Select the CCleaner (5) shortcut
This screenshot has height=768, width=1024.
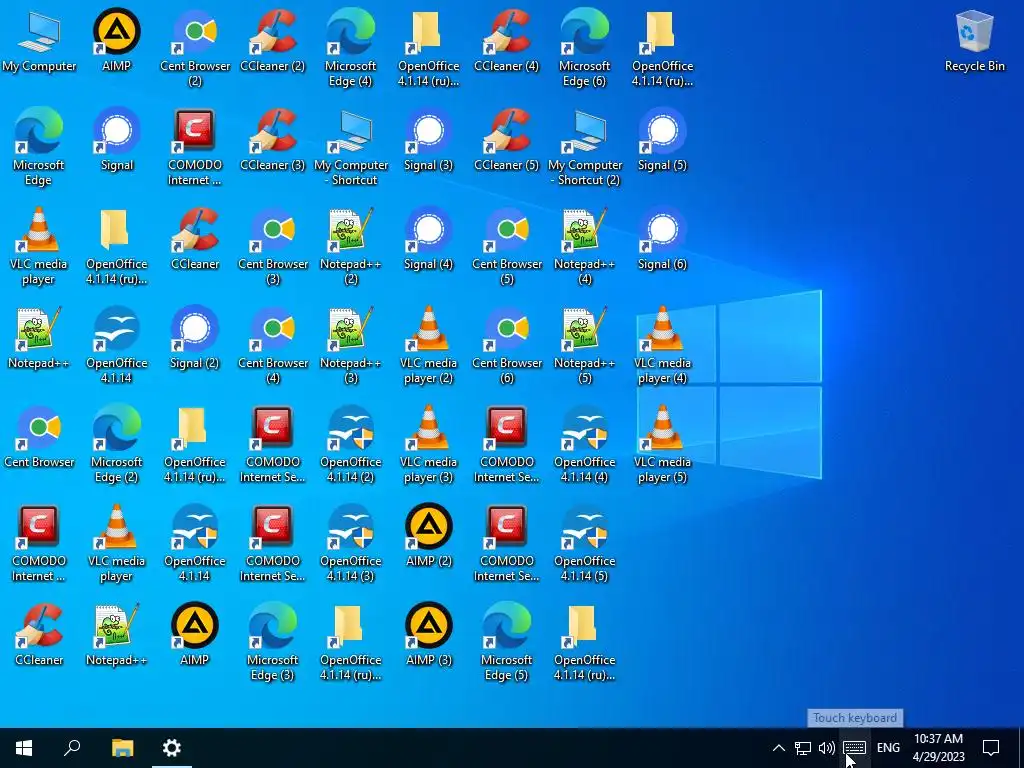pos(506,140)
